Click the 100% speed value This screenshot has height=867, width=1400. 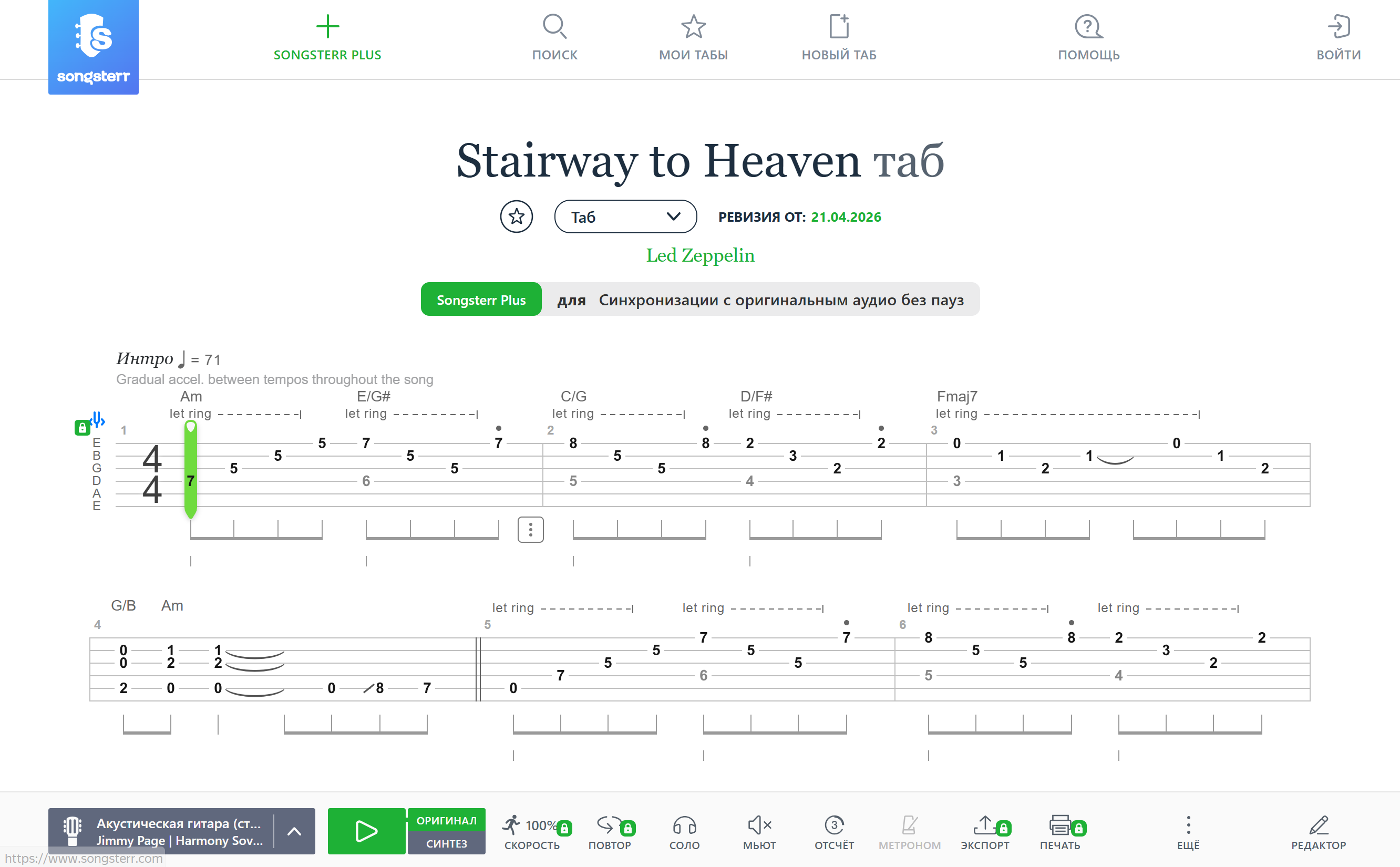pyautogui.click(x=541, y=825)
